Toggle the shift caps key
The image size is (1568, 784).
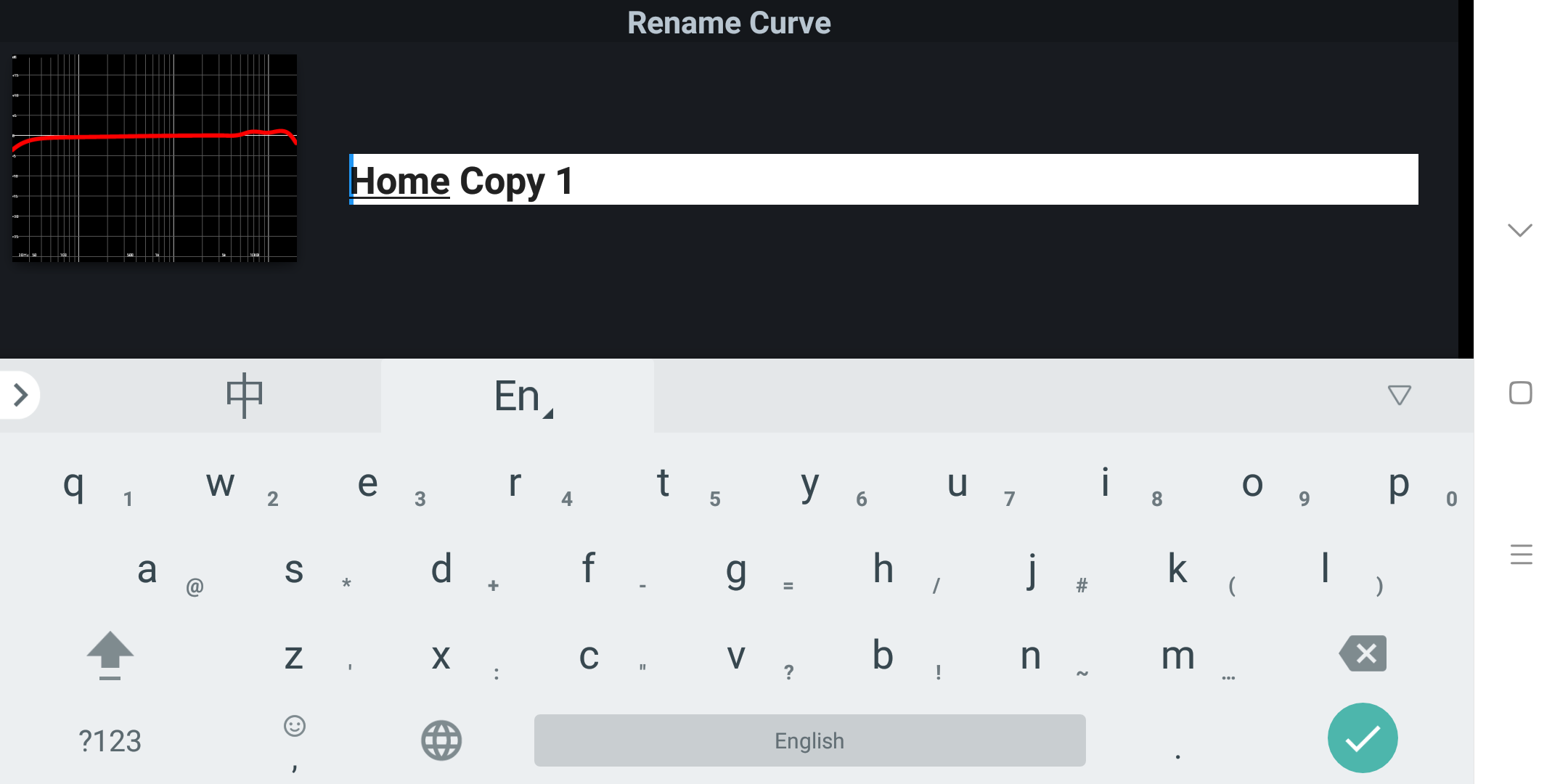(110, 655)
